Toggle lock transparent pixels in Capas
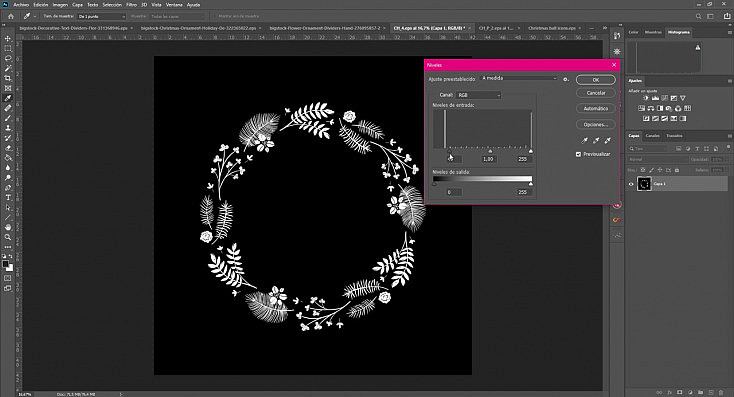This screenshot has height=397, width=734. click(x=643, y=170)
